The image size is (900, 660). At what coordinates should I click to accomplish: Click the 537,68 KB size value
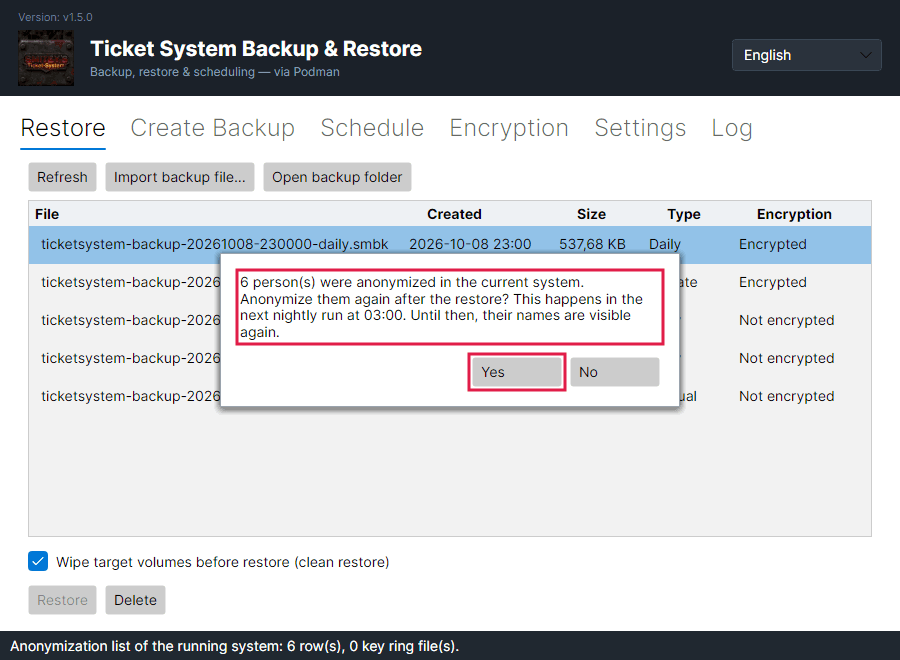click(592, 244)
